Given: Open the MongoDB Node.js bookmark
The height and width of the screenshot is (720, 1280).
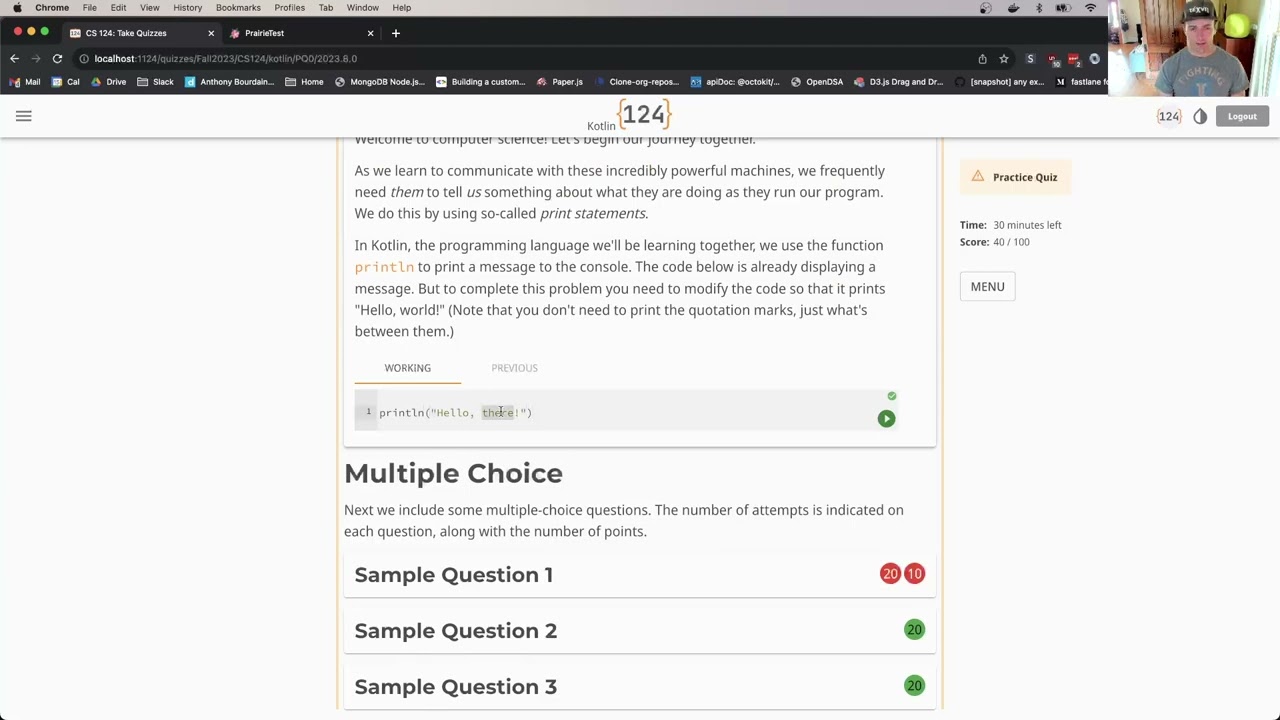Looking at the screenshot, I should pyautogui.click(x=380, y=82).
